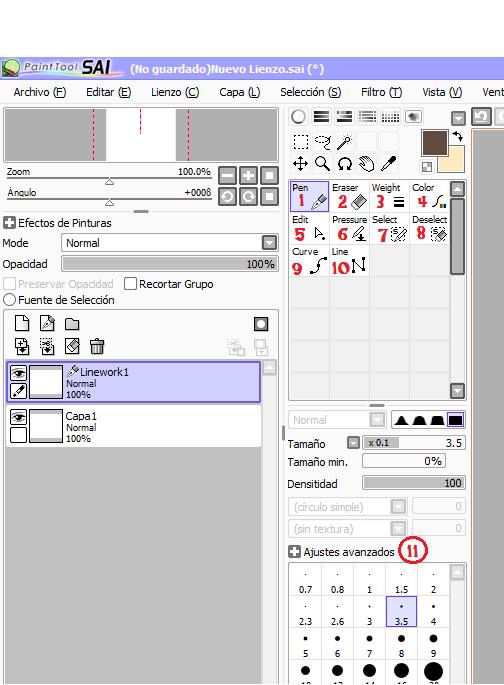The width and height of the screenshot is (504, 685).
Task: Activate the lasso selection tool
Action: (323, 142)
